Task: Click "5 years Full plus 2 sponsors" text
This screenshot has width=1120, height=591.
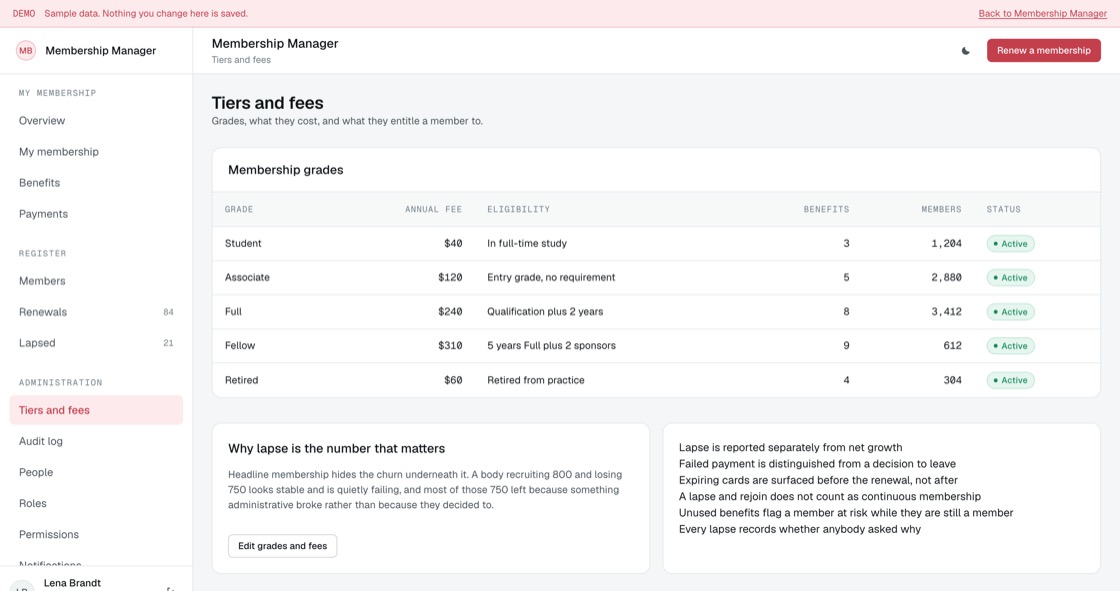Action: pos(551,346)
